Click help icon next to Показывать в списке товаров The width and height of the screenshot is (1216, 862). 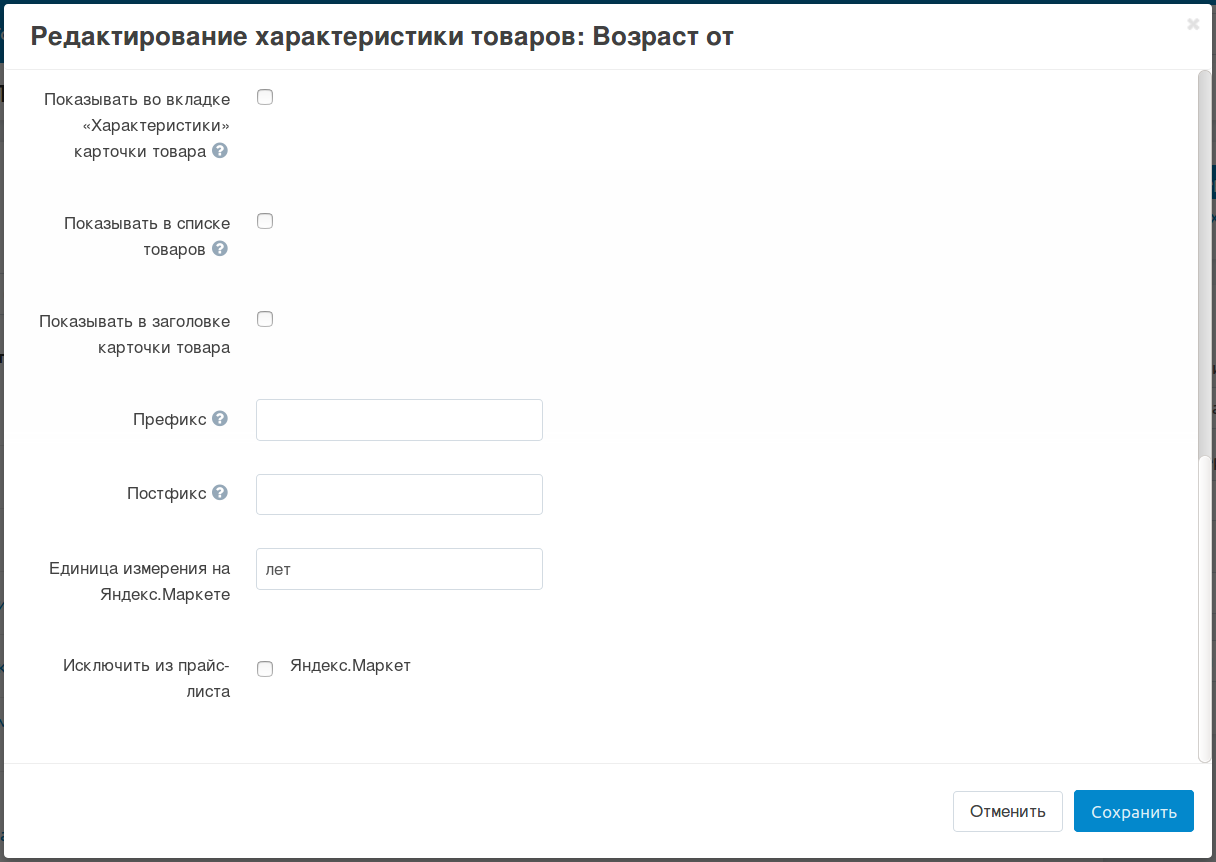click(x=220, y=249)
